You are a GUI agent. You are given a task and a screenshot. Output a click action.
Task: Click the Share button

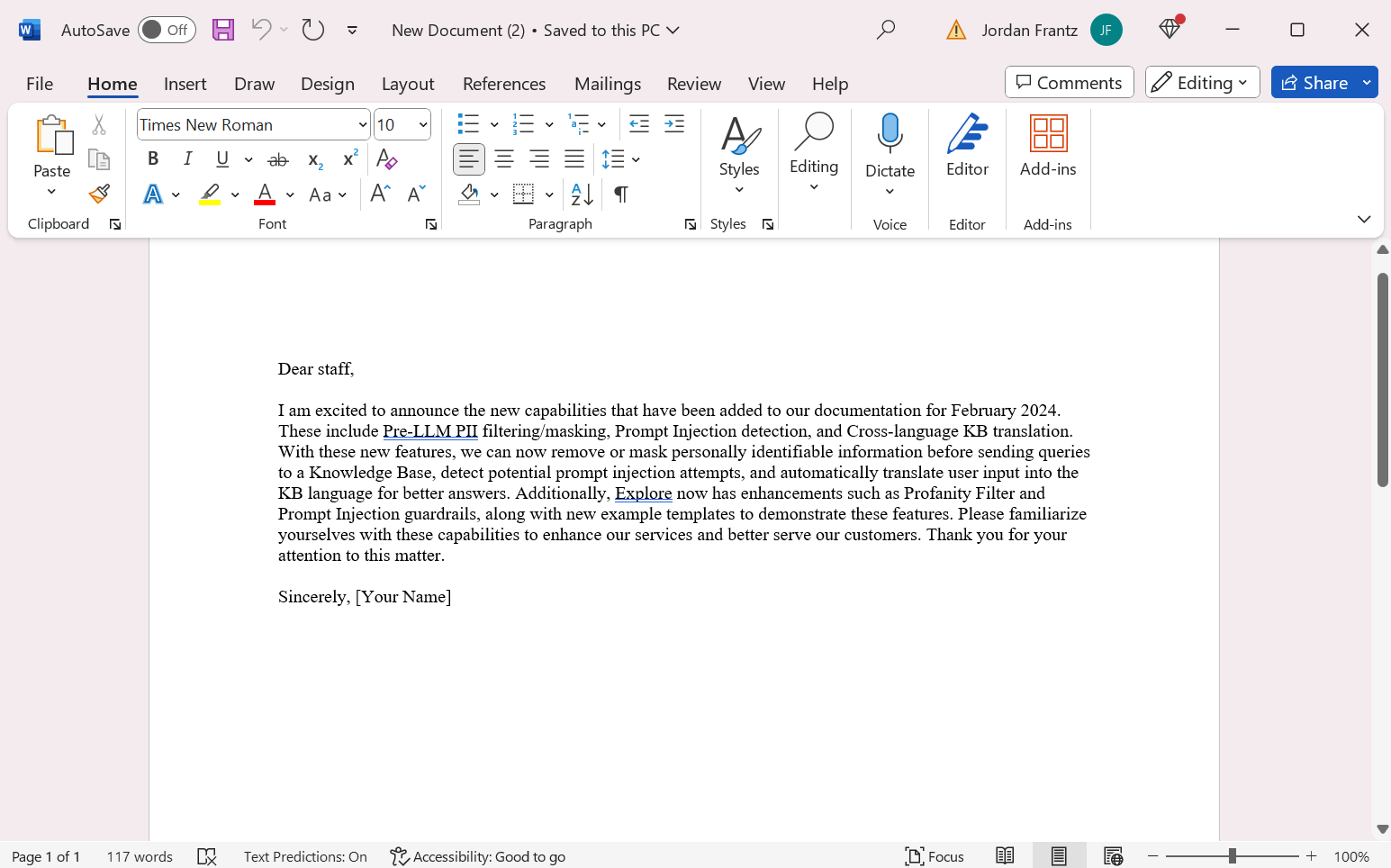(x=1314, y=83)
